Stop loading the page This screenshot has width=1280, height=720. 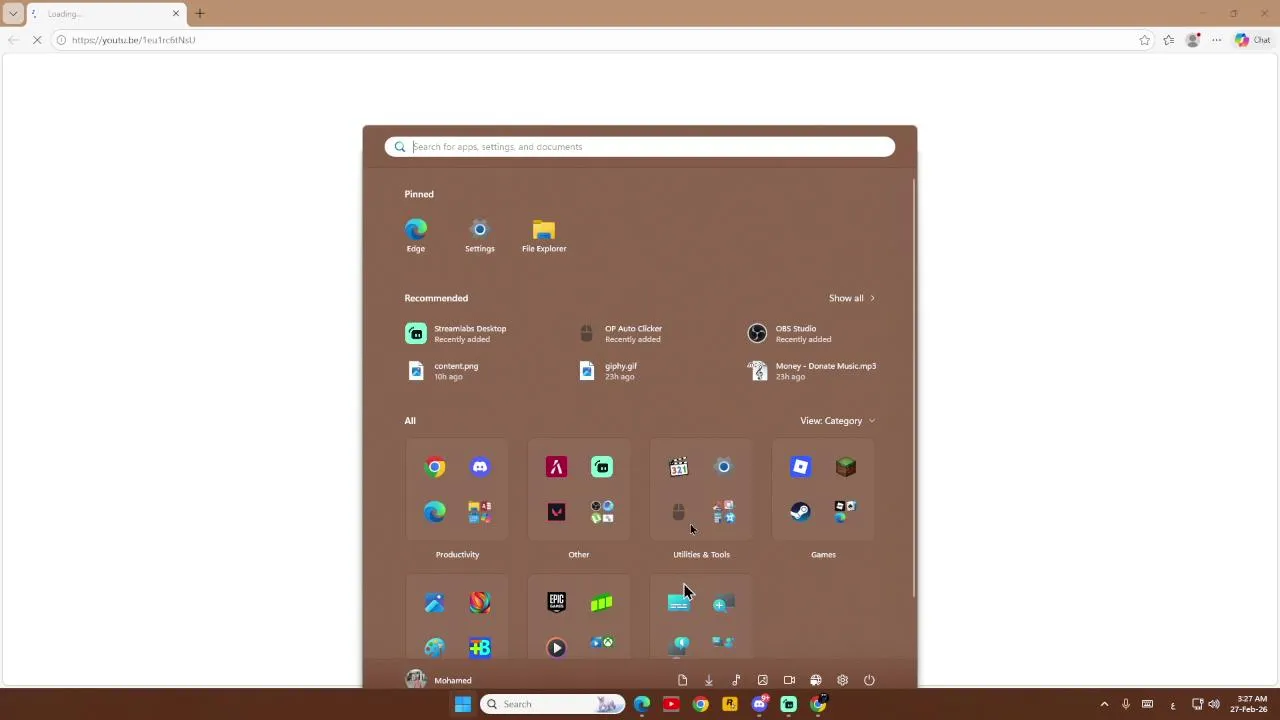[x=37, y=40]
